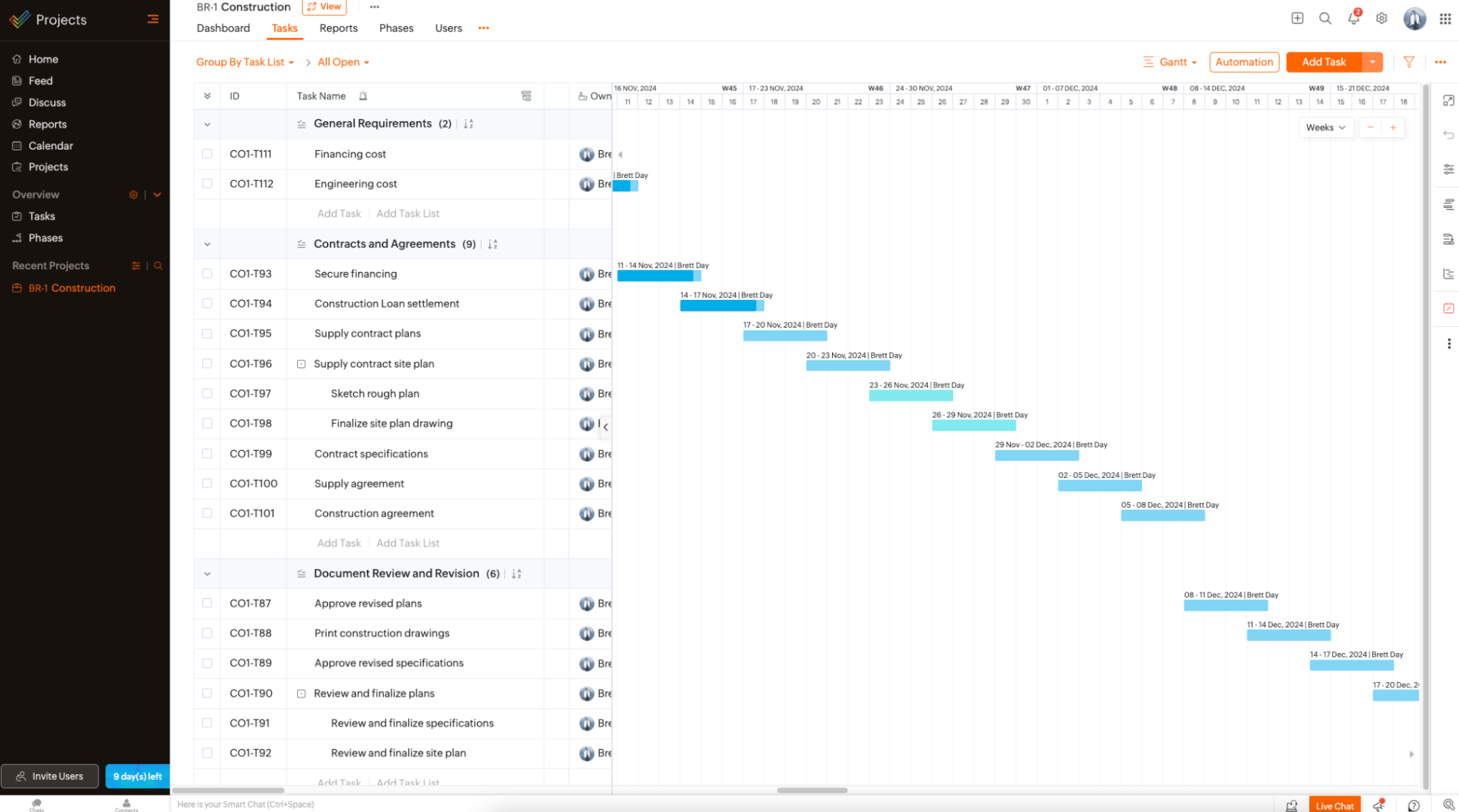Expand the General Requirements task group
Screen dimensions: 1459x812
click(x=207, y=122)
